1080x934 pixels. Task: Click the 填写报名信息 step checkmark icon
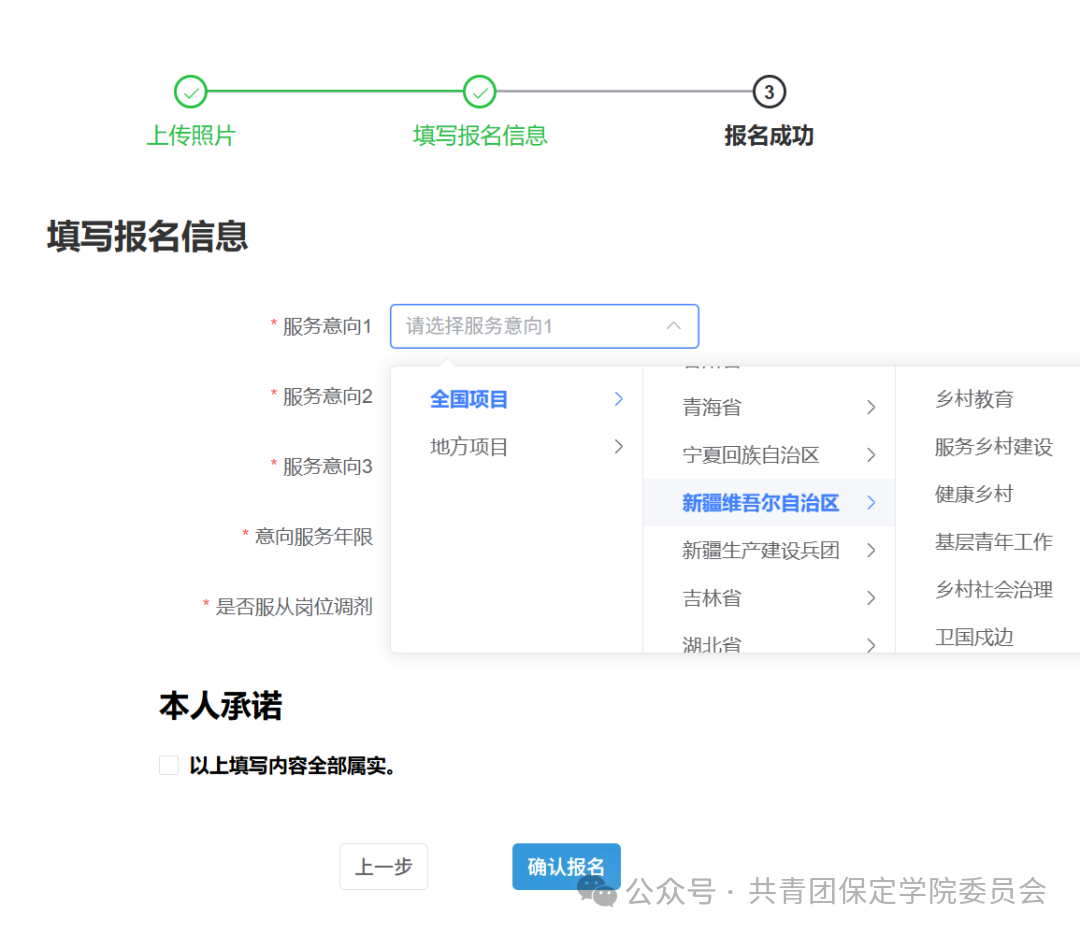[x=480, y=92]
